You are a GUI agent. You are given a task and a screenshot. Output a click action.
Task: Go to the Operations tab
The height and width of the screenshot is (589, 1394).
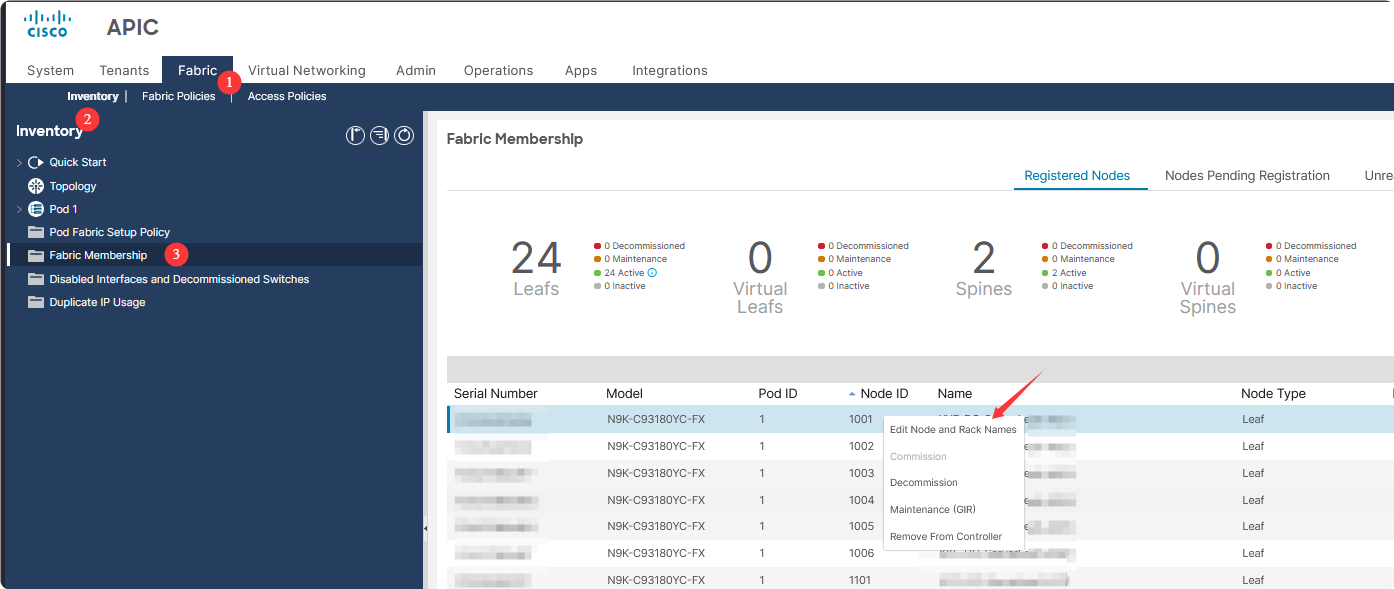tap(498, 70)
